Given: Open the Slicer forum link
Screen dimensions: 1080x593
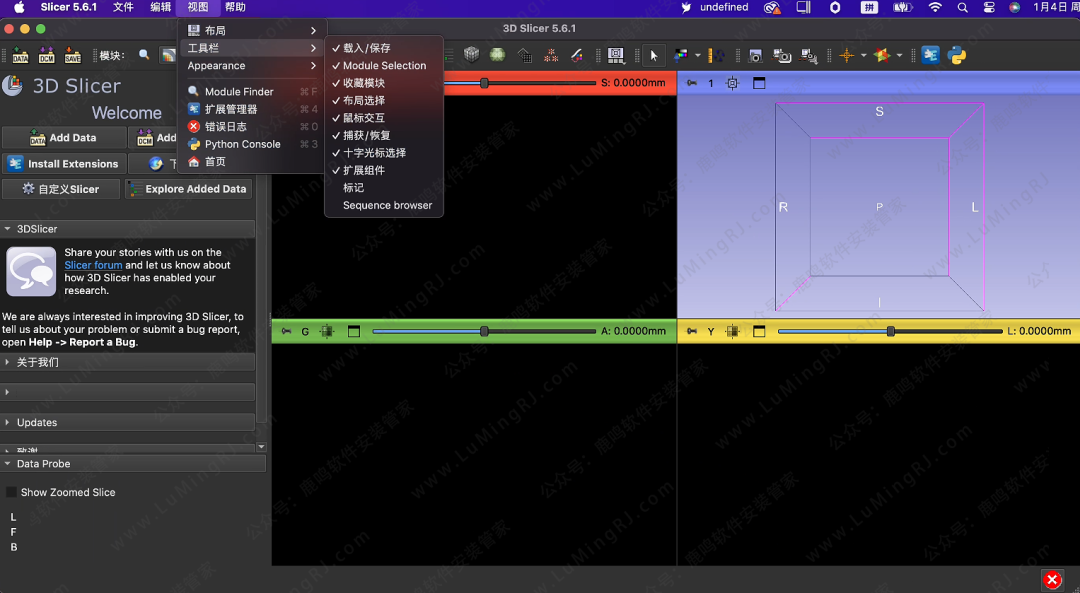Looking at the screenshot, I should tap(93, 265).
